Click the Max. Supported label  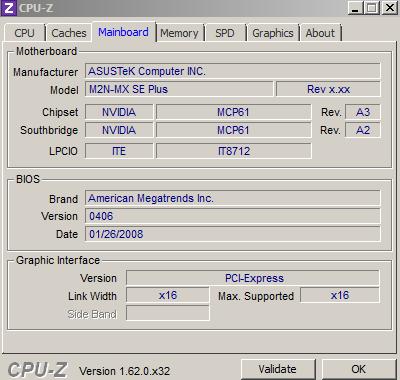point(256,296)
